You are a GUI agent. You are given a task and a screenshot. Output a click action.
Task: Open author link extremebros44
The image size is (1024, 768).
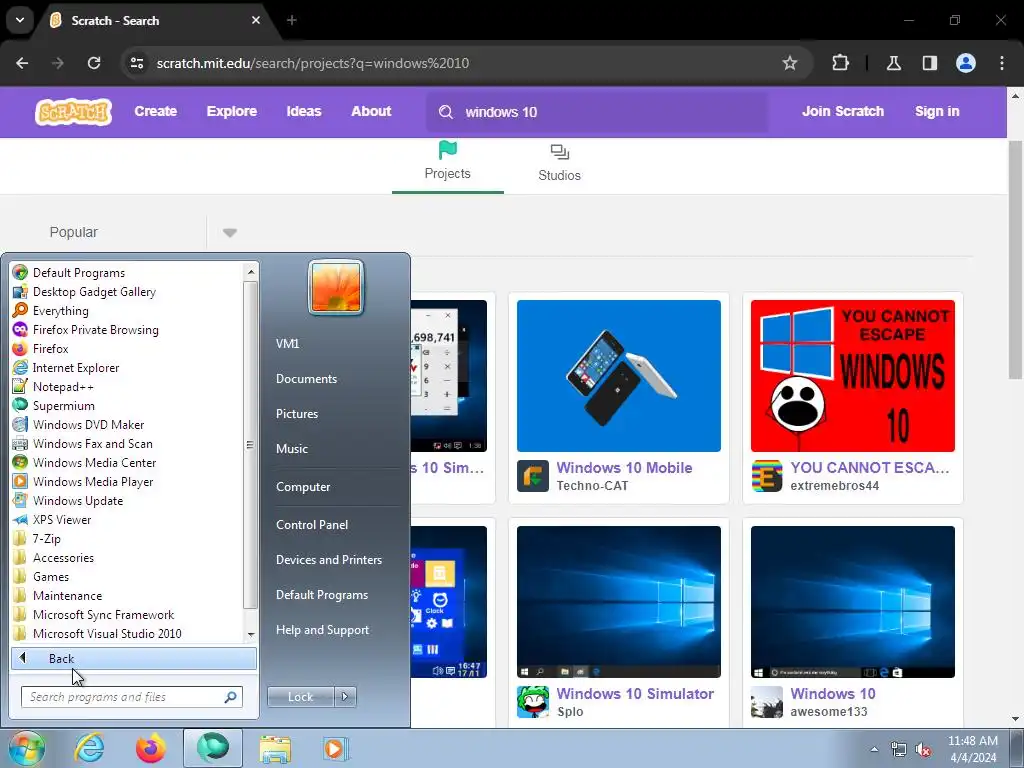click(834, 486)
